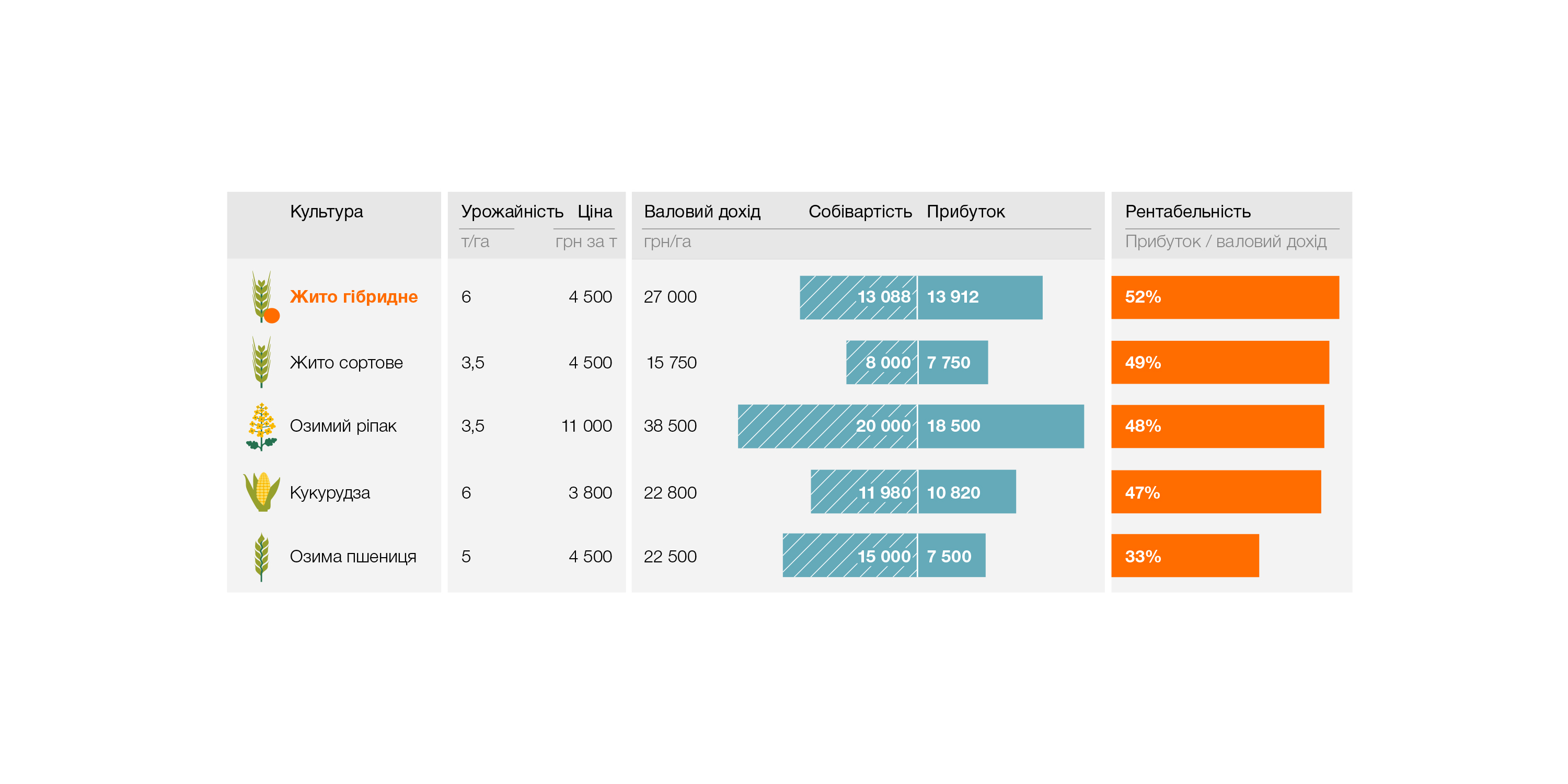1568x784 pixels.
Task: Click the 'Рентабельність' column header
Action: 1187,211
